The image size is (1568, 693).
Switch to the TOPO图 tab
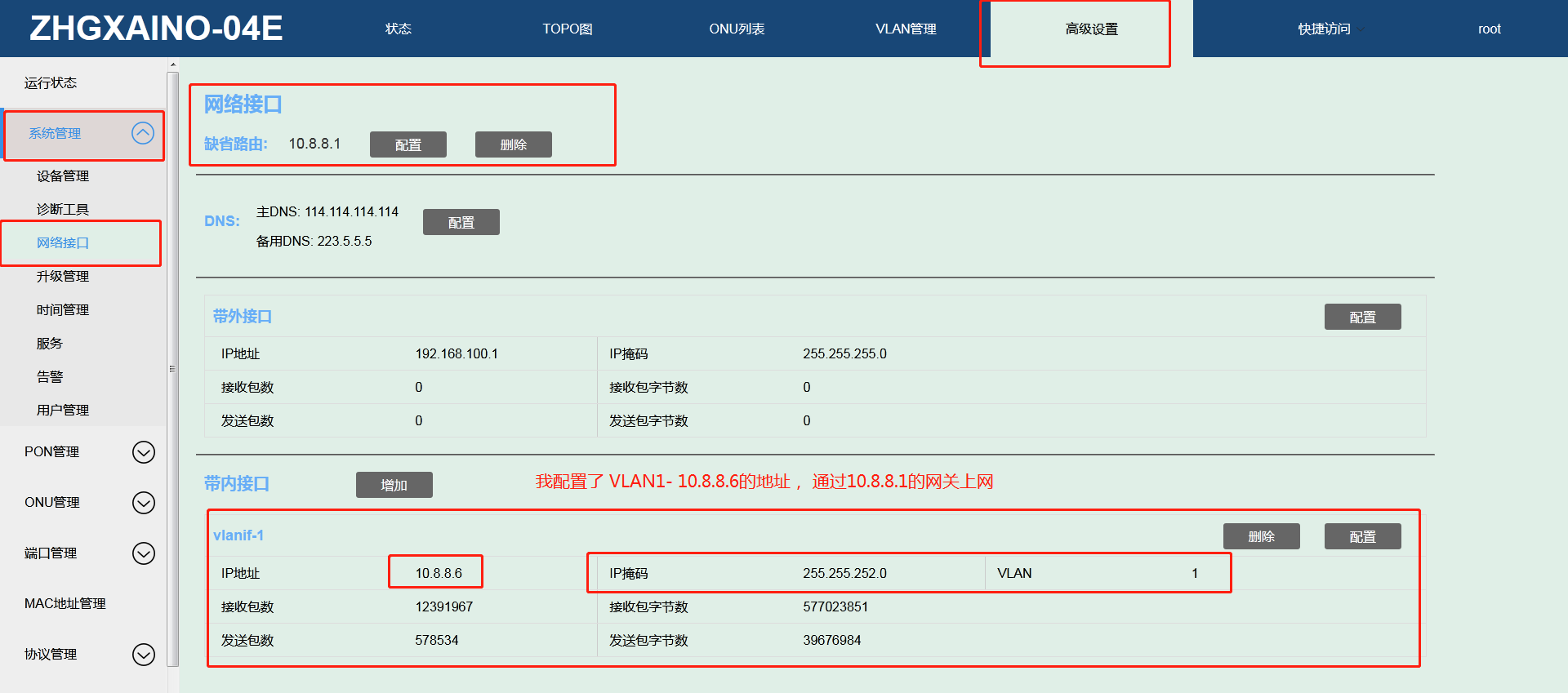click(x=567, y=29)
